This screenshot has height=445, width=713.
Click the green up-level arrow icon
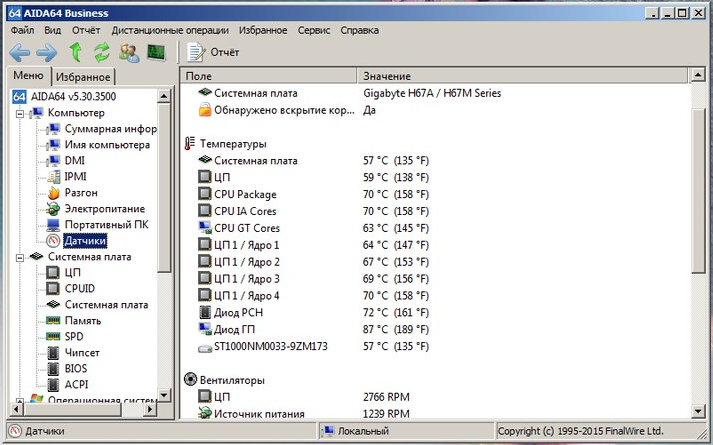(x=76, y=52)
